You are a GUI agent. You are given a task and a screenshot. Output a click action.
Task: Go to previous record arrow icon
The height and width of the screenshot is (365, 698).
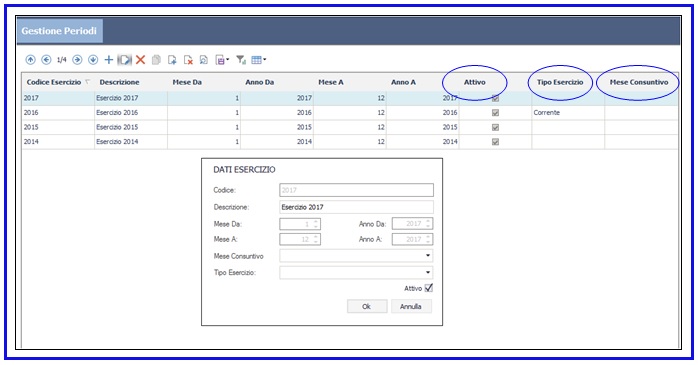pyautogui.click(x=46, y=60)
